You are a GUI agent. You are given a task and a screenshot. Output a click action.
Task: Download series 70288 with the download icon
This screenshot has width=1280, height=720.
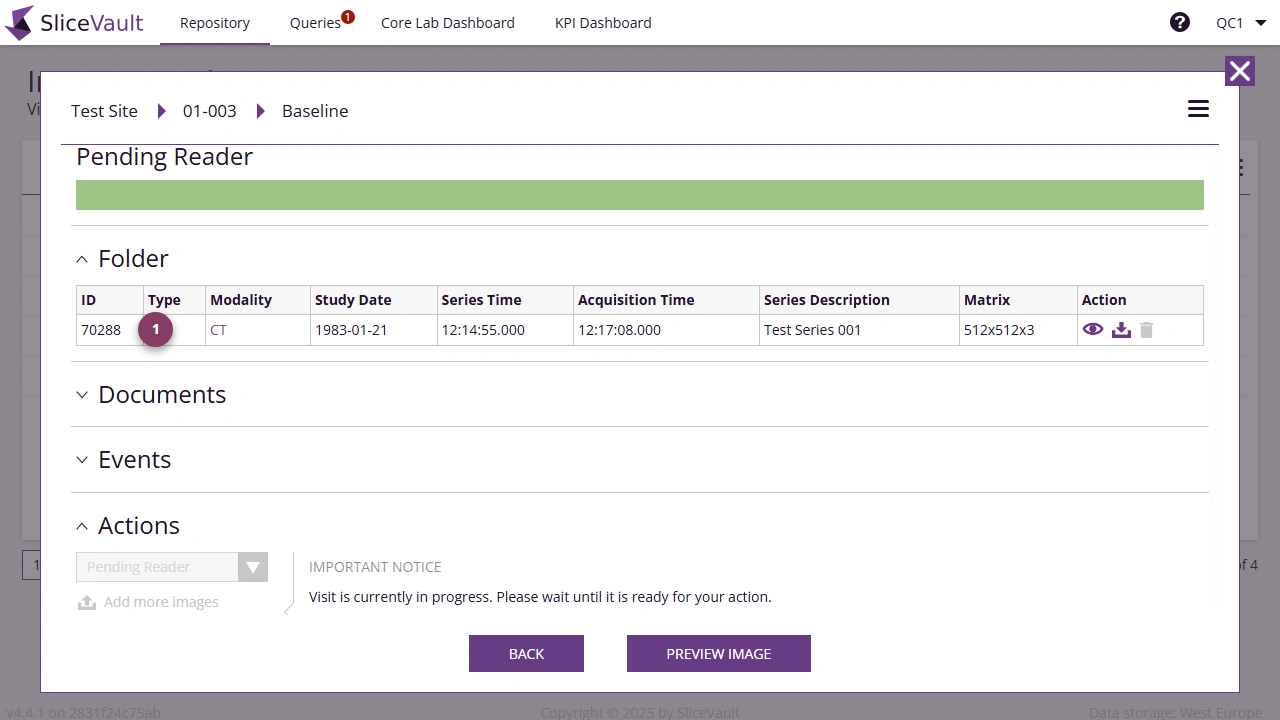point(1121,329)
